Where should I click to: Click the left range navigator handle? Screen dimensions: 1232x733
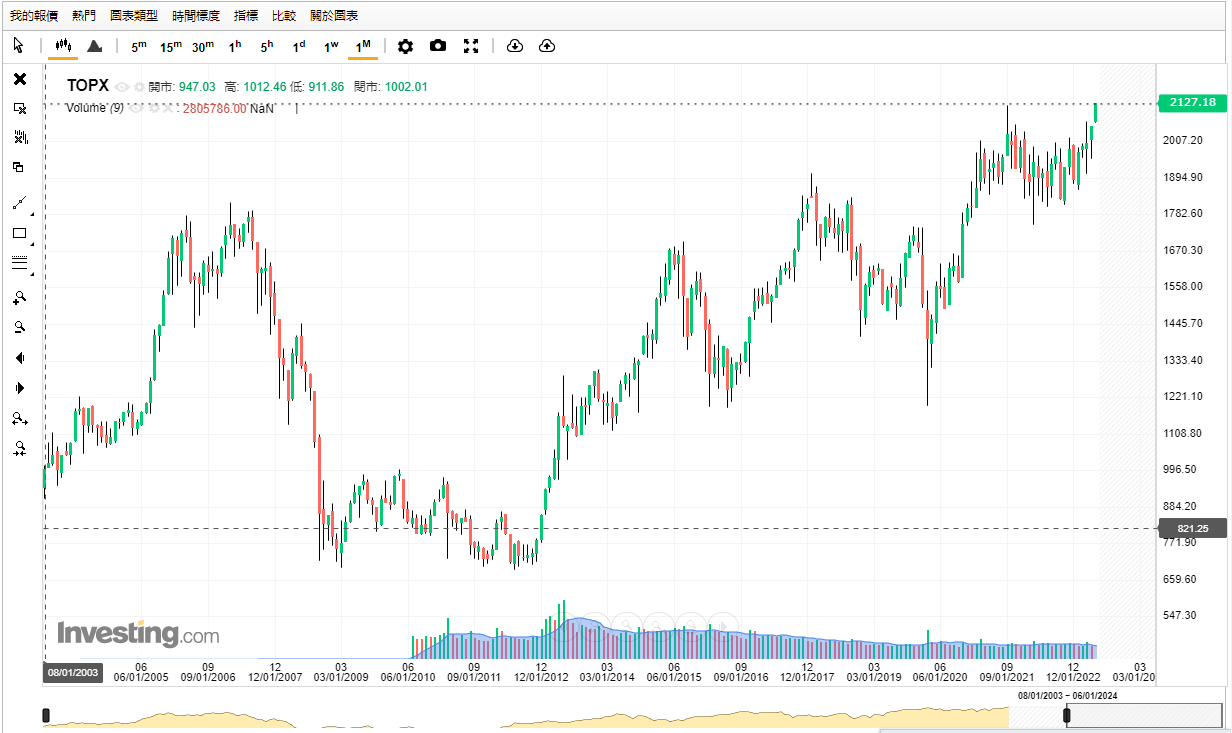46,715
